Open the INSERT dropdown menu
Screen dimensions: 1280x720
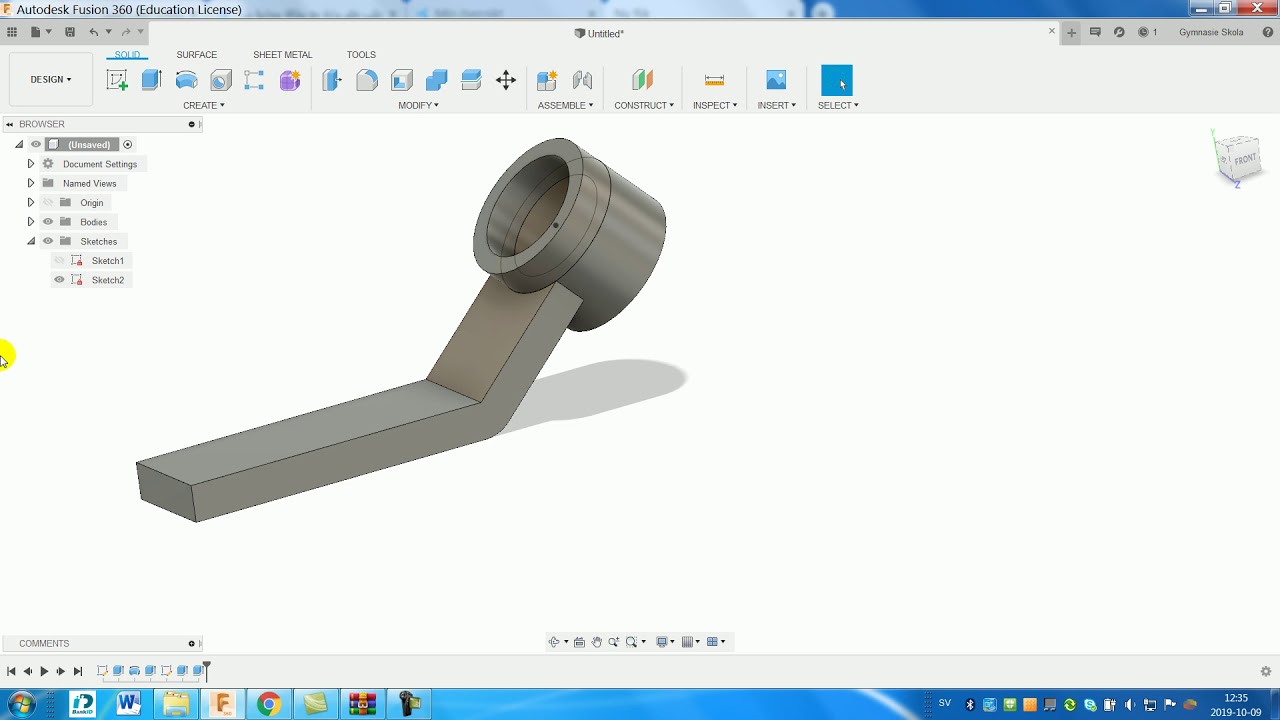point(777,105)
